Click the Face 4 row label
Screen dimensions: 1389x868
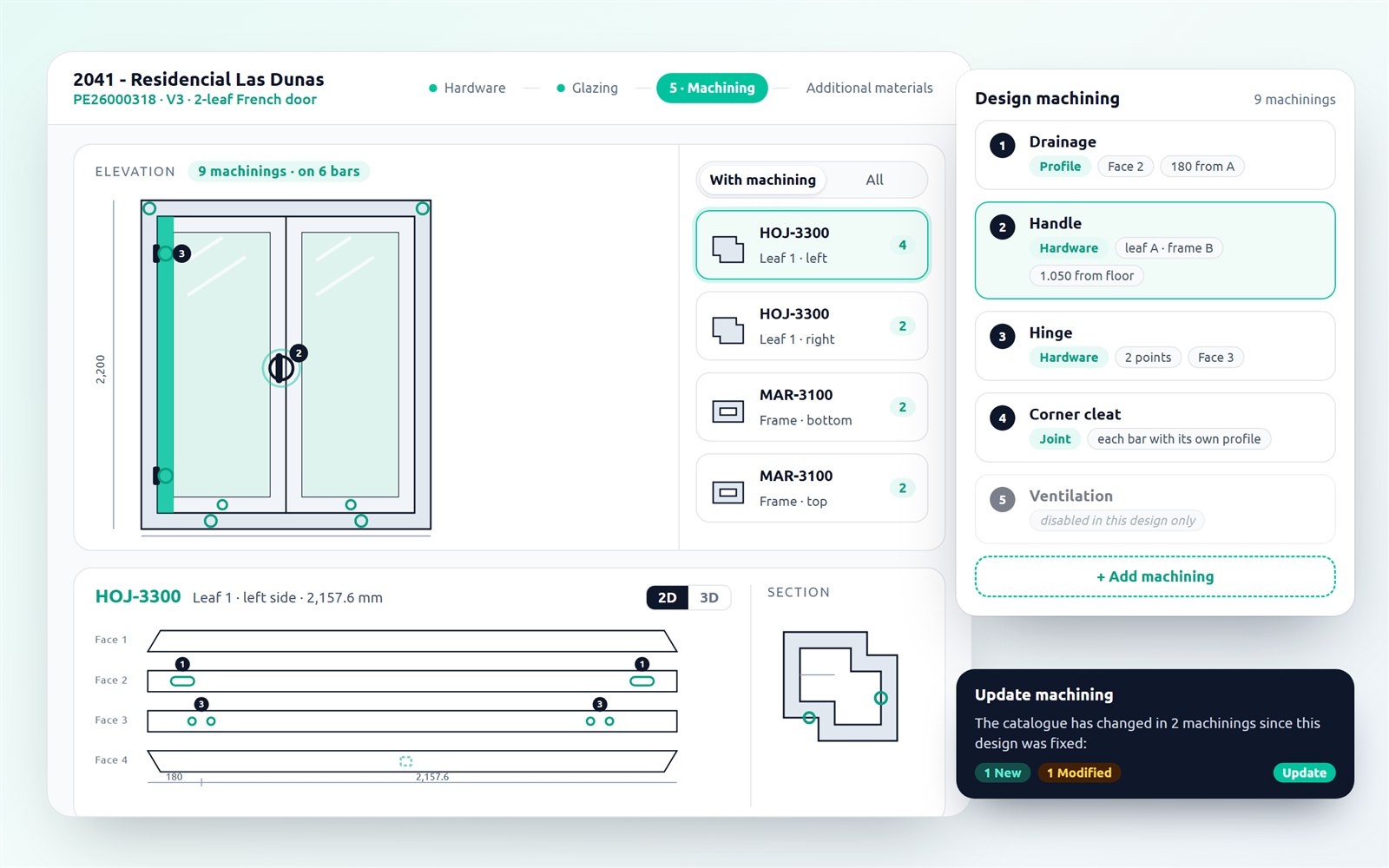click(x=111, y=760)
